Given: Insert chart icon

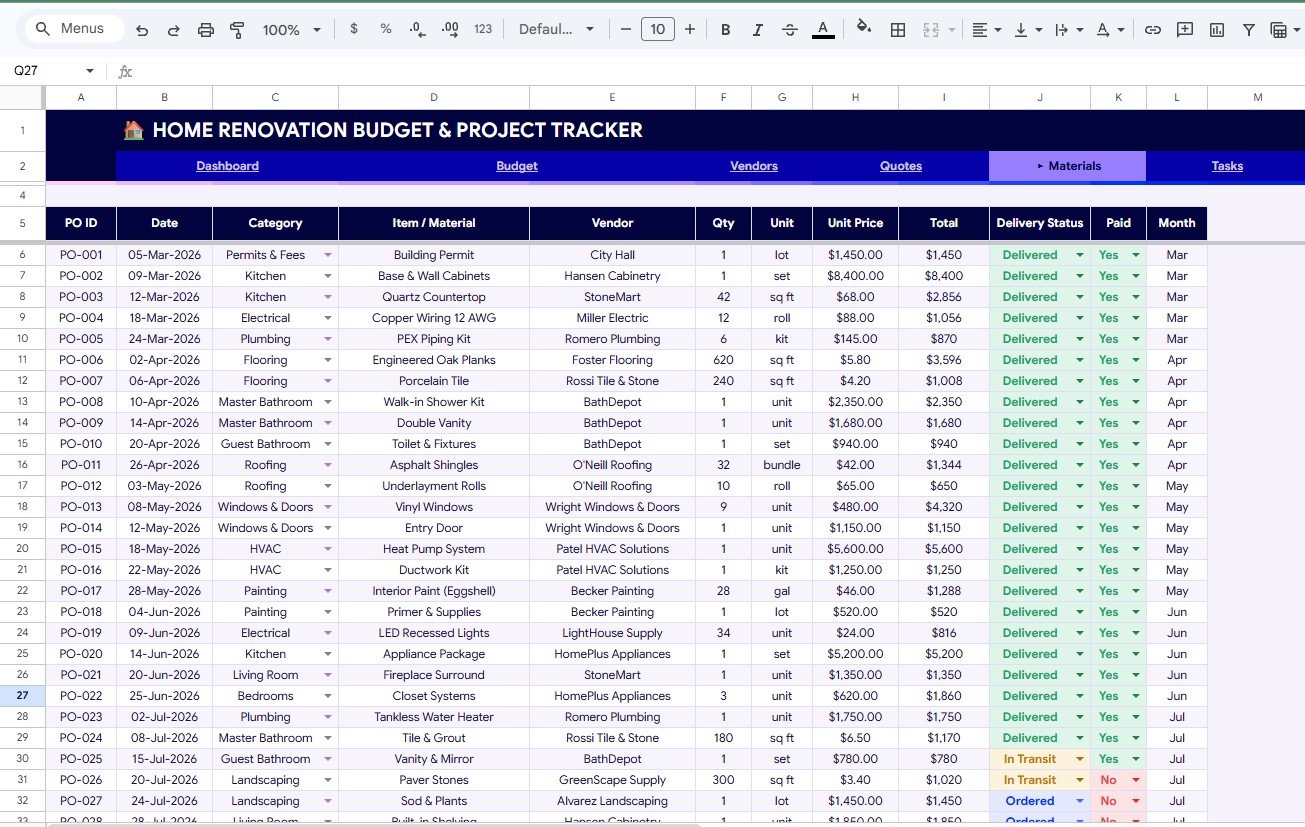Looking at the screenshot, I should tap(1217, 30).
